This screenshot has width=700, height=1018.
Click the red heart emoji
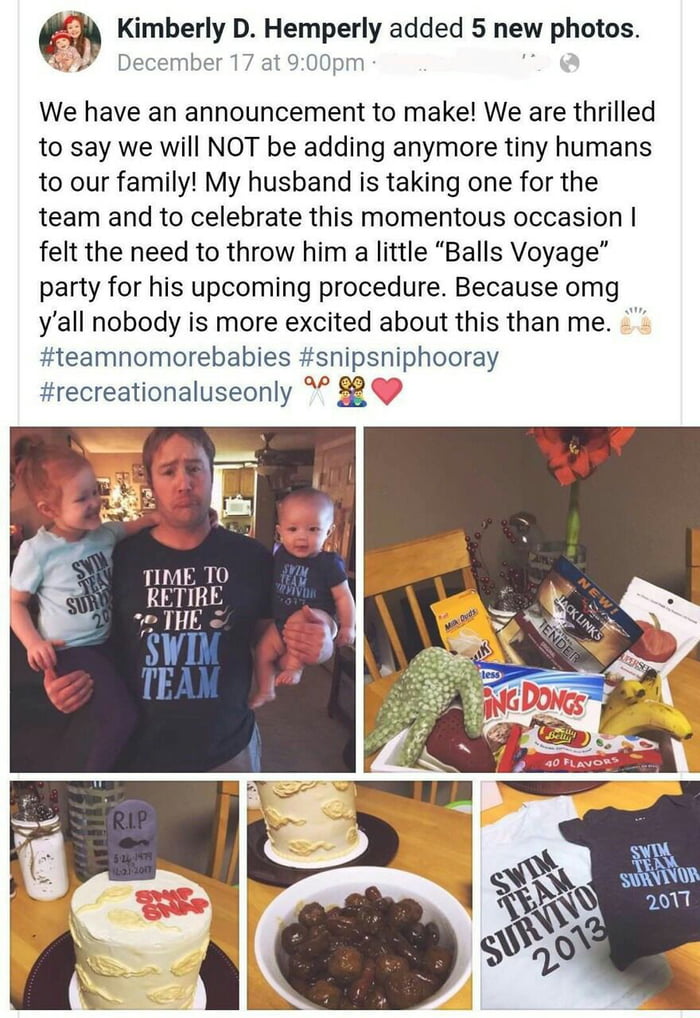386,392
